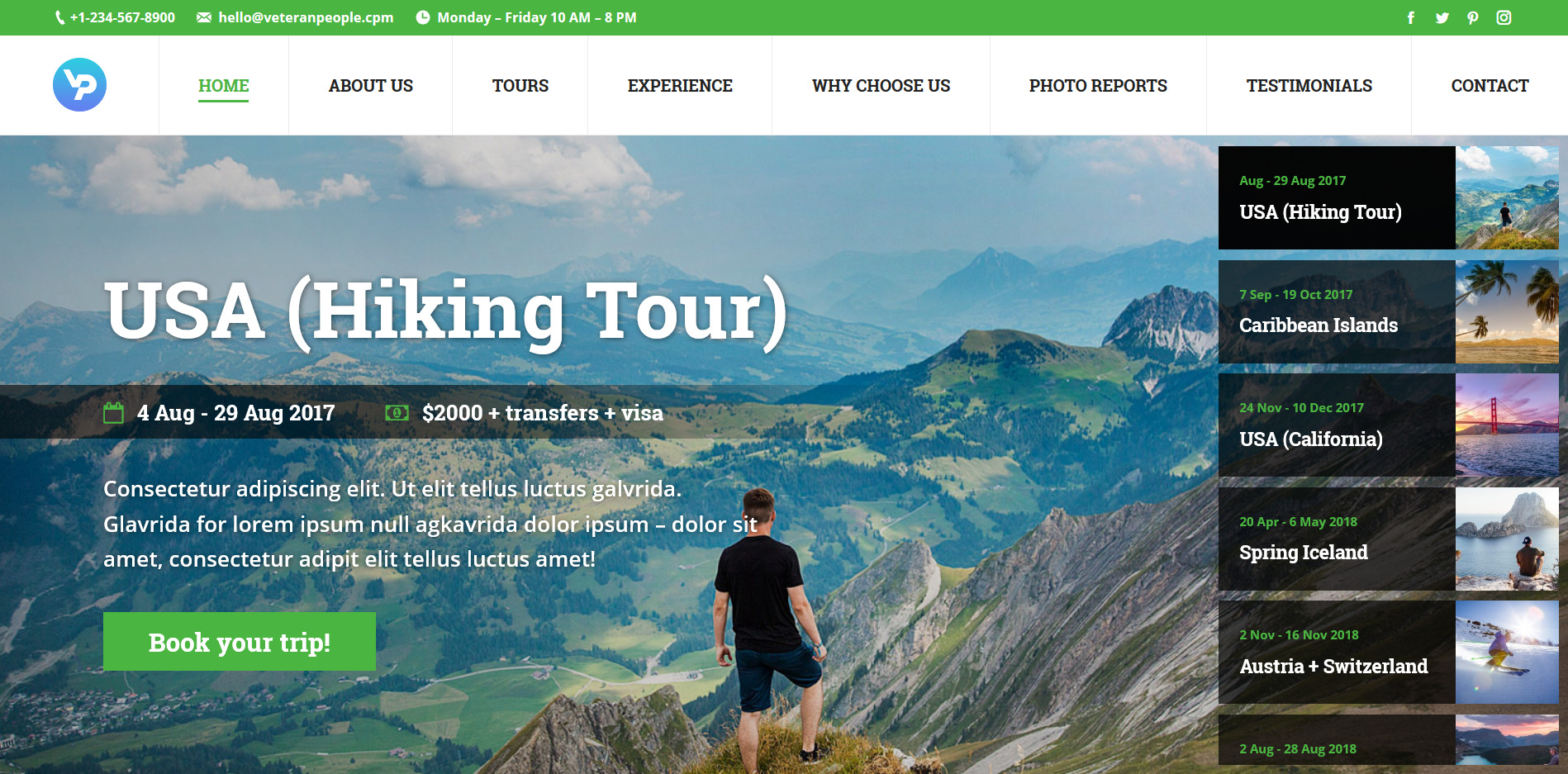Click the phone icon in top bar
Viewport: 1568px width, 774px height.
click(x=59, y=17)
